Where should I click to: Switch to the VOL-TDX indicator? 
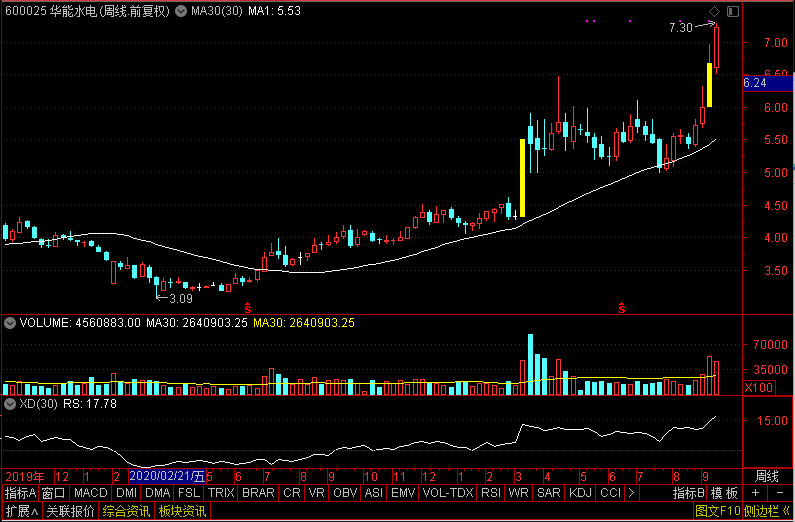pos(448,493)
